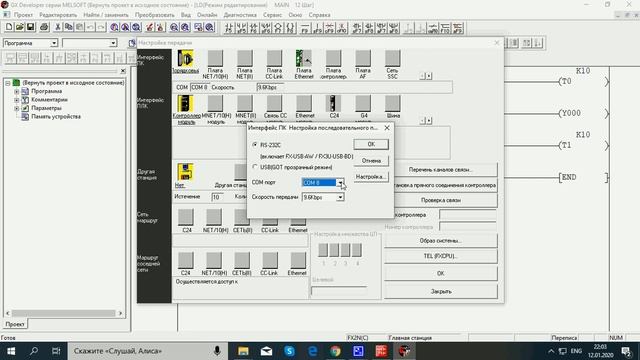Select the Плата NET/10(H) board icon
Screen dimensions: 640x360
click(215, 58)
